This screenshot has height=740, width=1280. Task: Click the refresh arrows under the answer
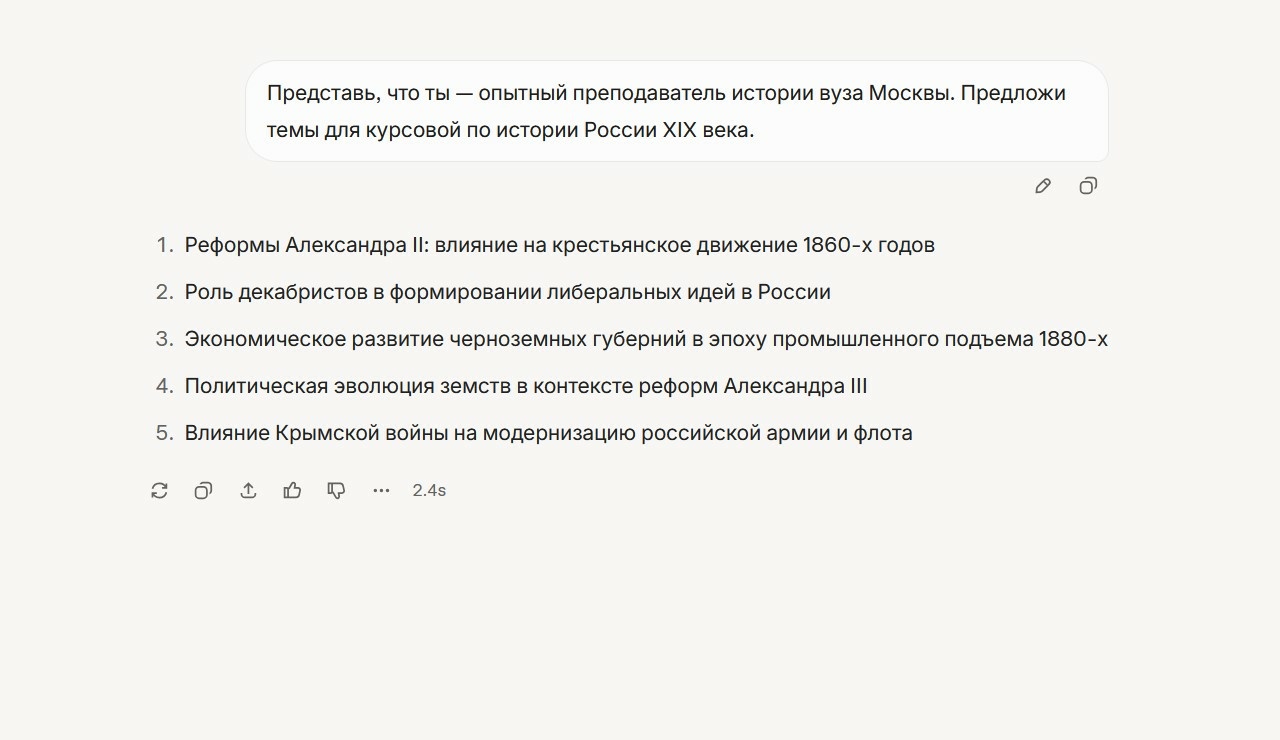pyautogui.click(x=159, y=490)
